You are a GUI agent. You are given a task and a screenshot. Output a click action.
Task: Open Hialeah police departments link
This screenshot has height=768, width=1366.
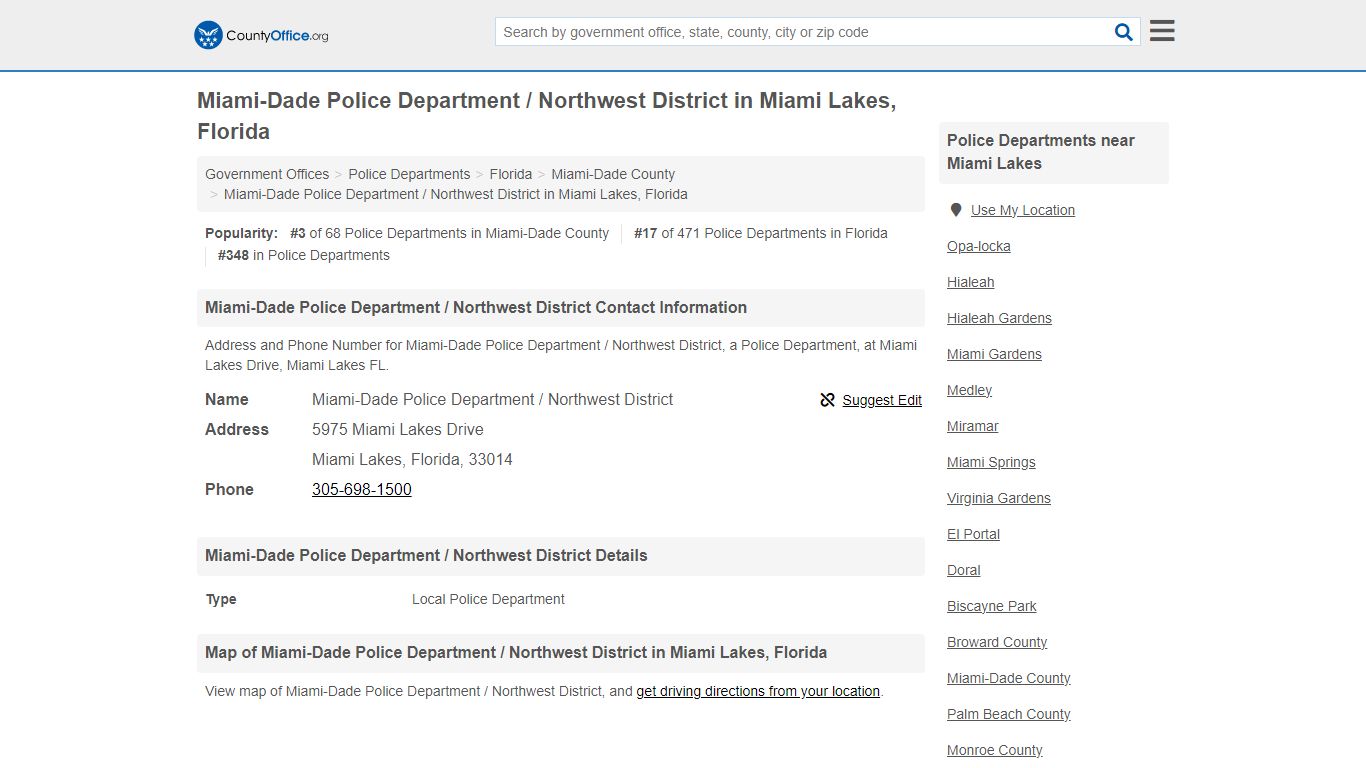pos(971,282)
